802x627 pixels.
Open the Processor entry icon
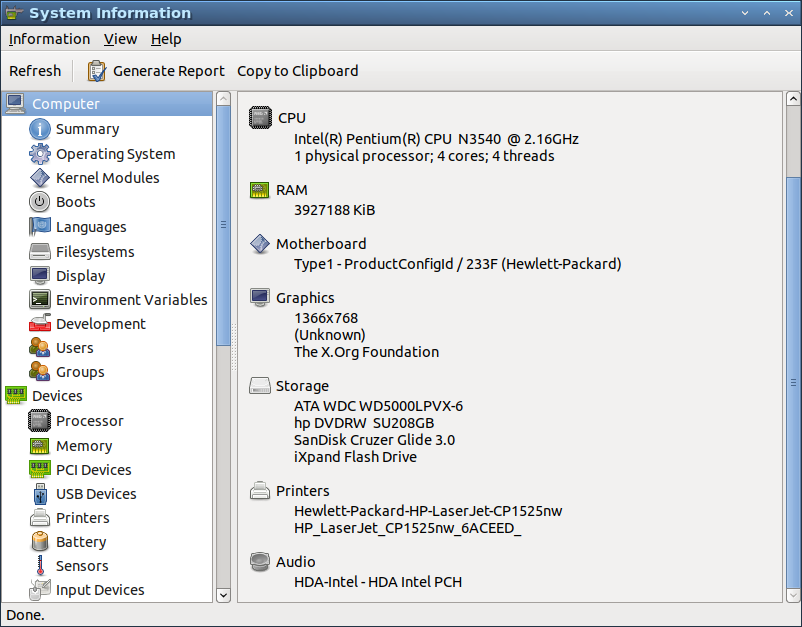tap(40, 421)
